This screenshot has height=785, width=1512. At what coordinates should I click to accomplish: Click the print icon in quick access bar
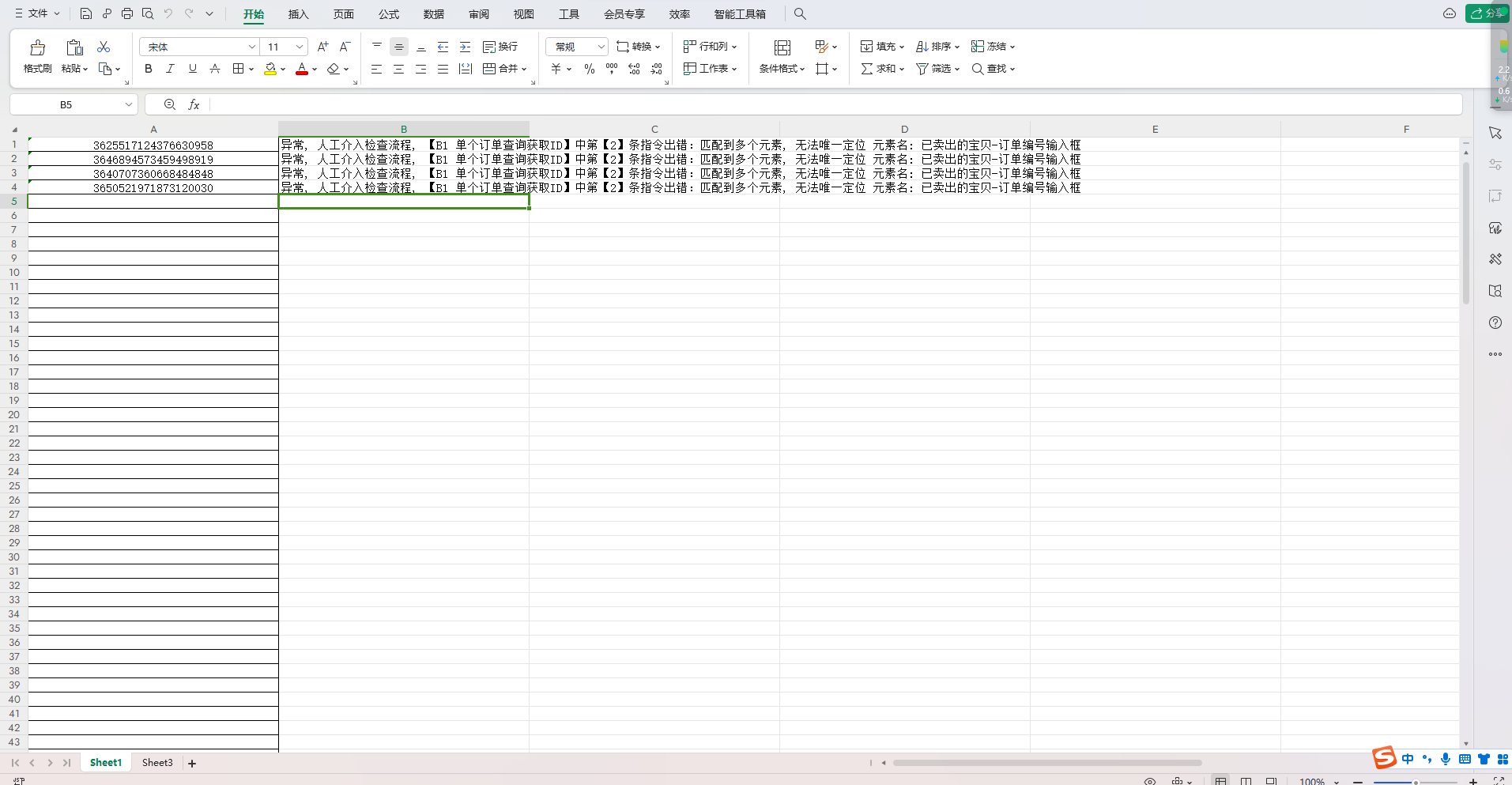(x=127, y=13)
